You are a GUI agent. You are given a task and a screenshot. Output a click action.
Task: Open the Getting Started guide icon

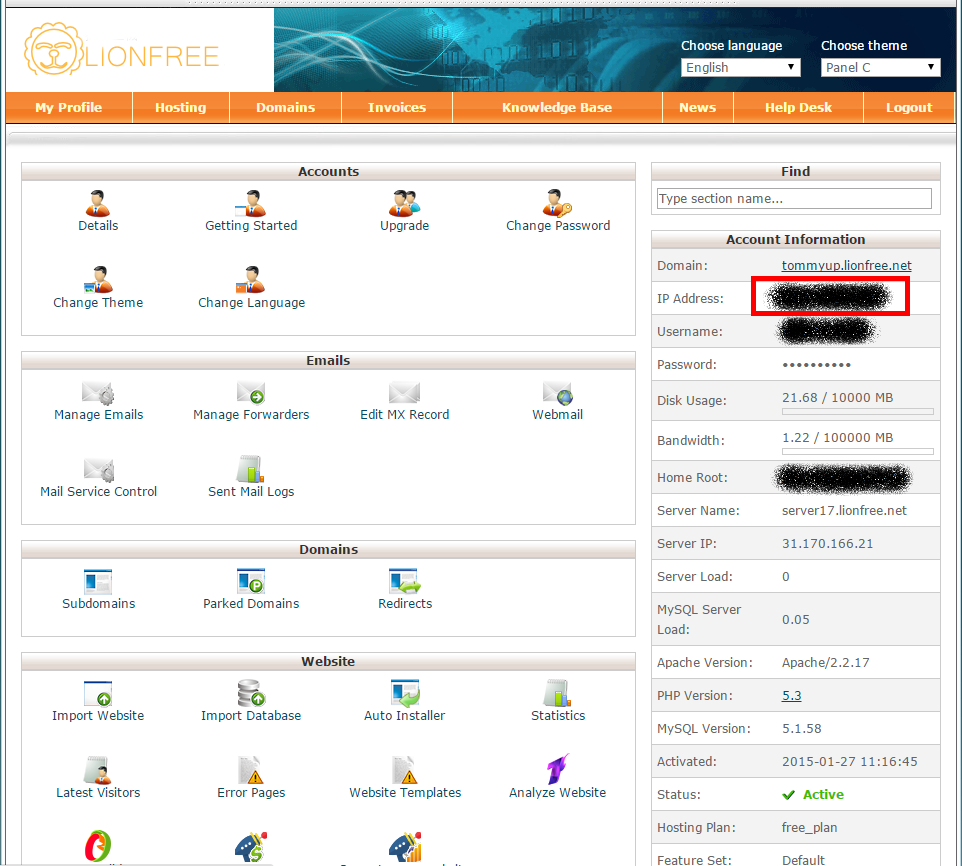(x=250, y=204)
